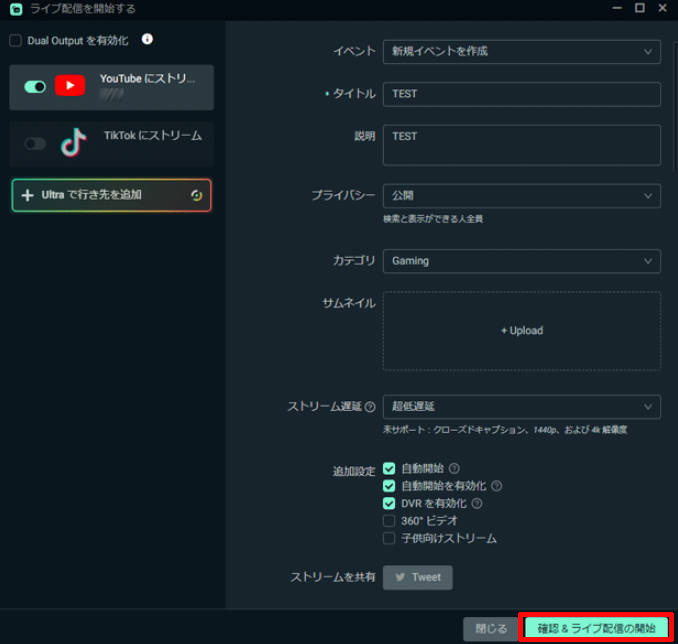Screen dimensions: 678x644
Task: Open イベント dropdown
Action: (521, 51)
